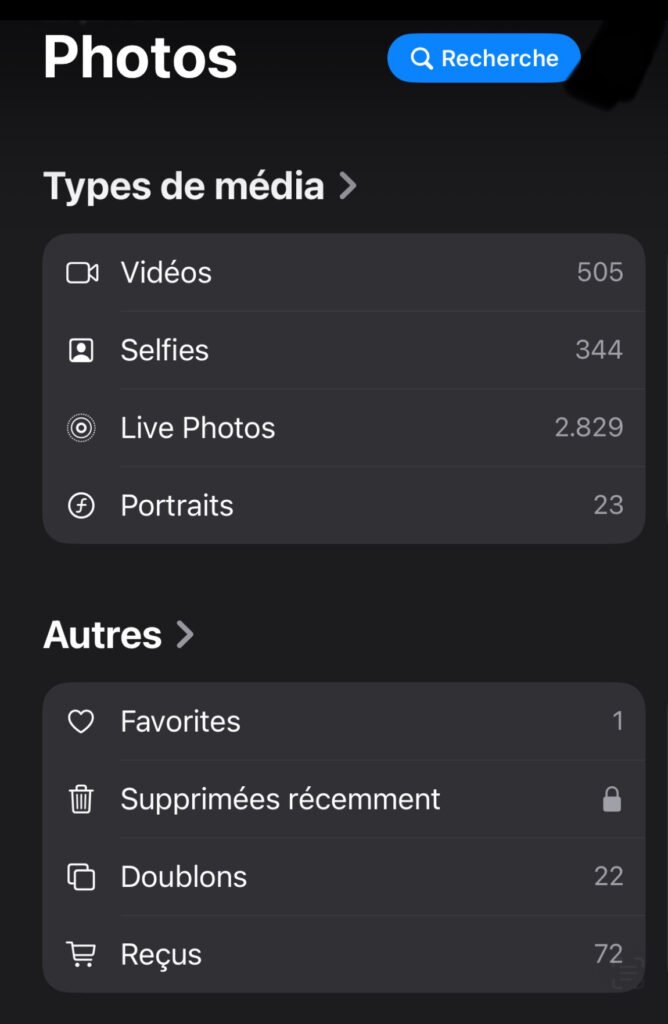Open the Portraits aperture icon

[81, 505]
